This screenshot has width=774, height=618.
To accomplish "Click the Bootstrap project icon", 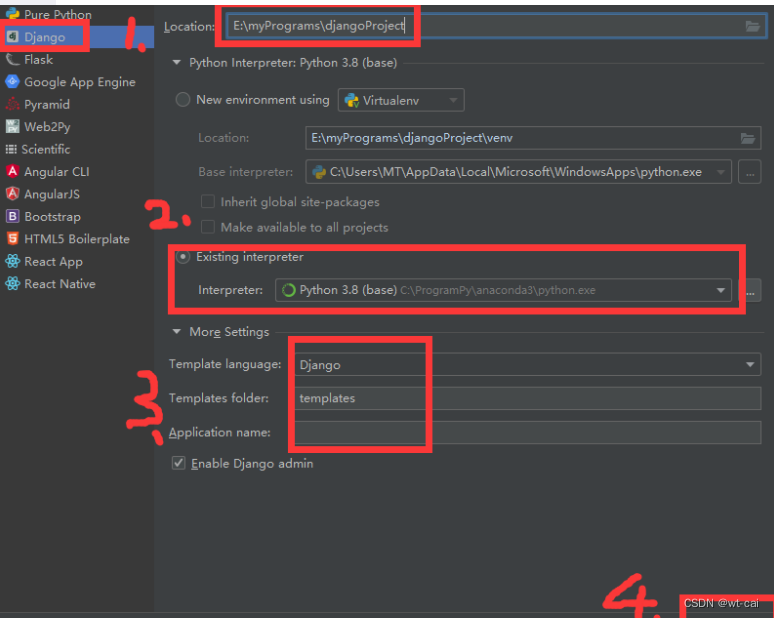I will point(12,216).
